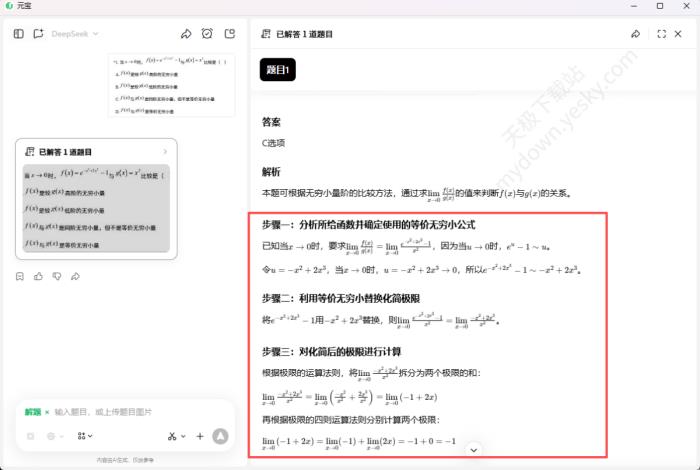Viewport: 700px width, 470px height.
Task: Open the scissors screenshot dropdown
Action: tap(175, 436)
